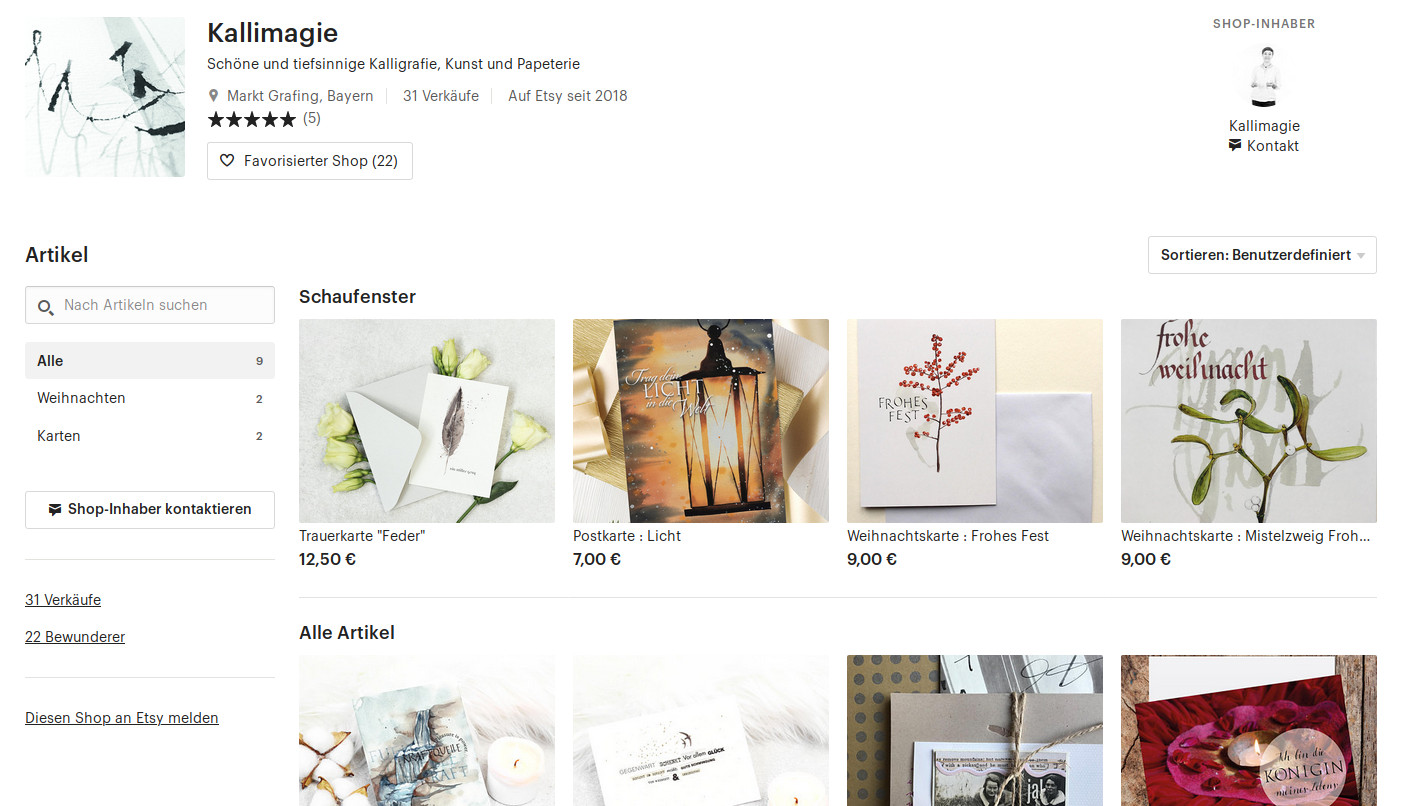Viewport: 1407px width, 806px height.
Task: Click the shop owner's avatar photo
Action: (x=1264, y=77)
